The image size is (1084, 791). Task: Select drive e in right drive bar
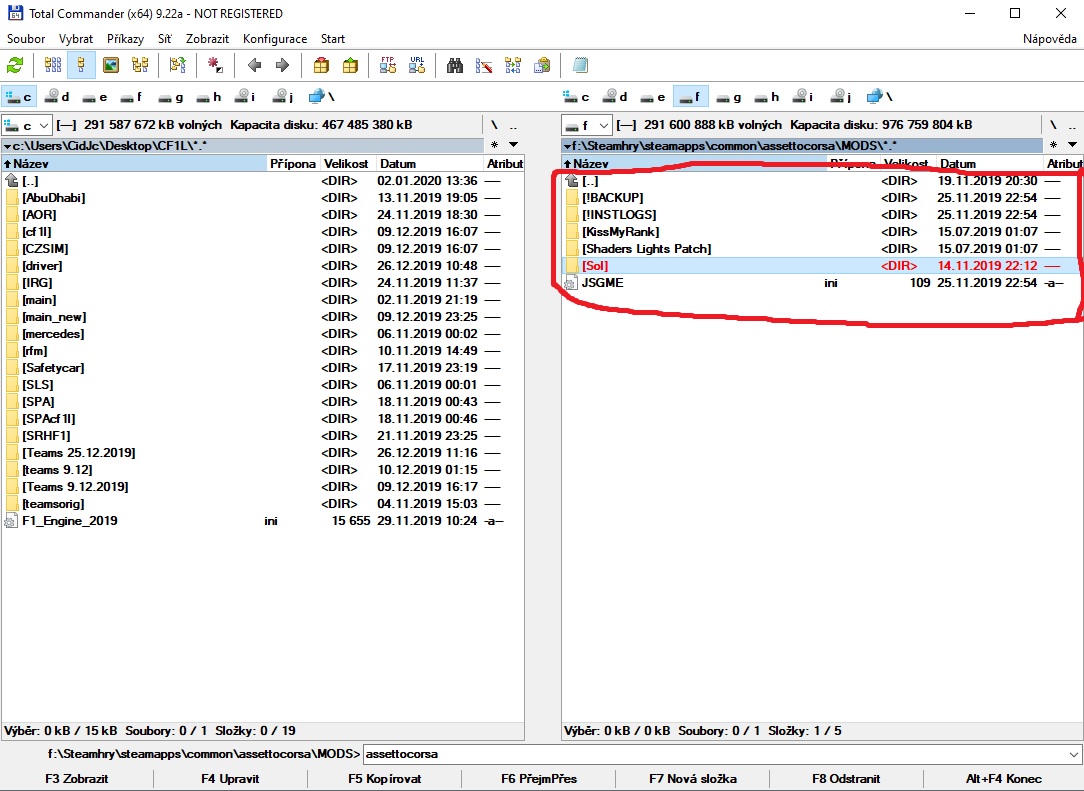click(653, 97)
